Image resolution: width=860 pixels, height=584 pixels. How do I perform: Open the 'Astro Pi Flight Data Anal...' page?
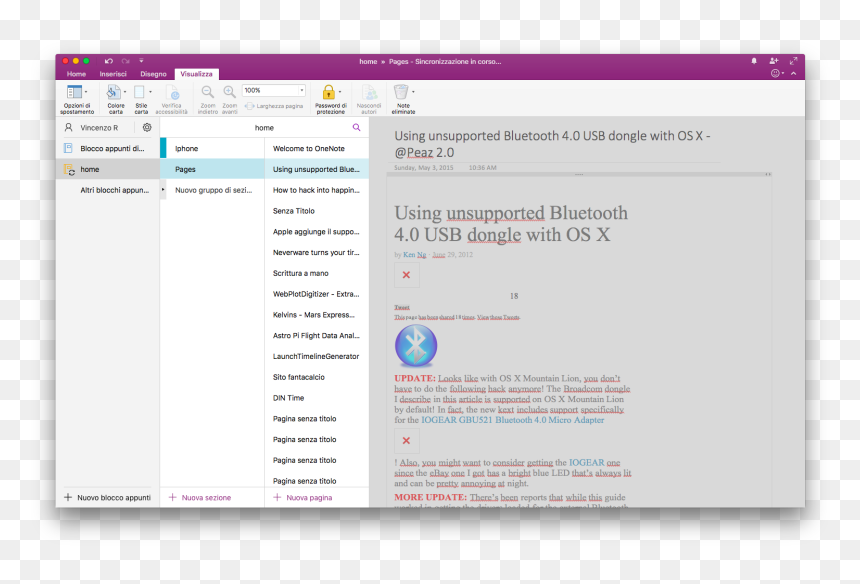pos(316,336)
